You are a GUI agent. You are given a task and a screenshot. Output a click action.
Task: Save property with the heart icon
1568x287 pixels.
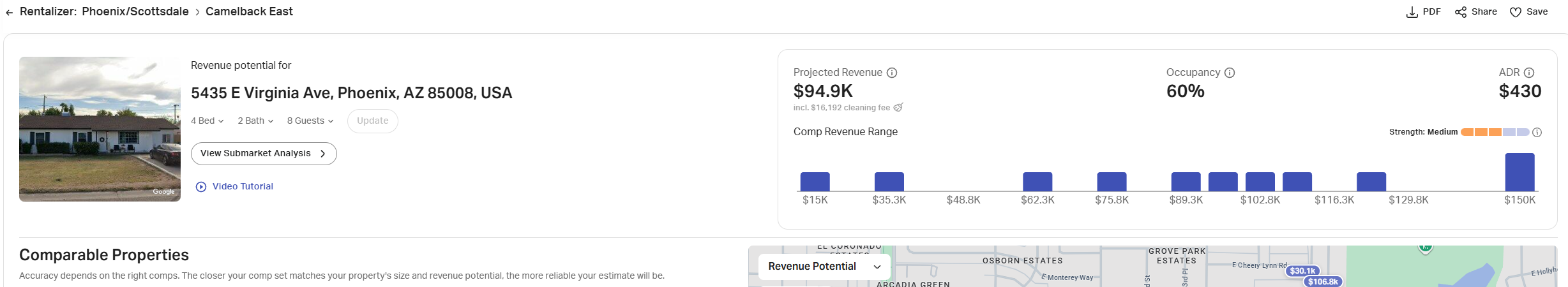[x=1516, y=12]
